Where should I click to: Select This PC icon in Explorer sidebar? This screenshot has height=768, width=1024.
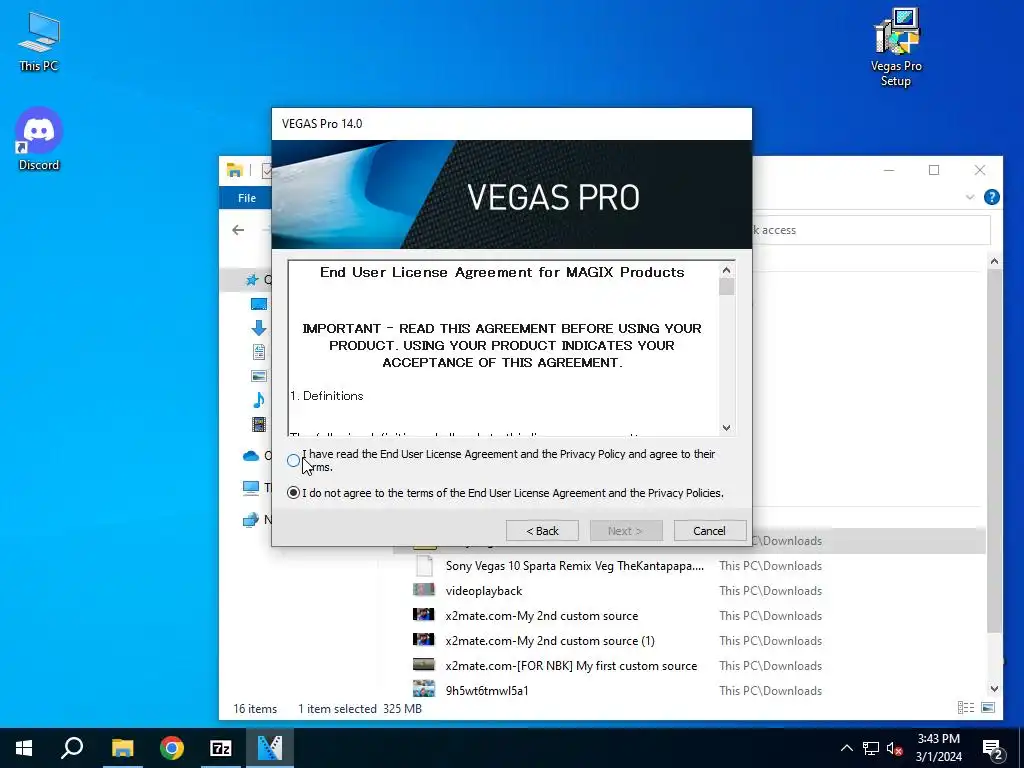(x=251, y=487)
